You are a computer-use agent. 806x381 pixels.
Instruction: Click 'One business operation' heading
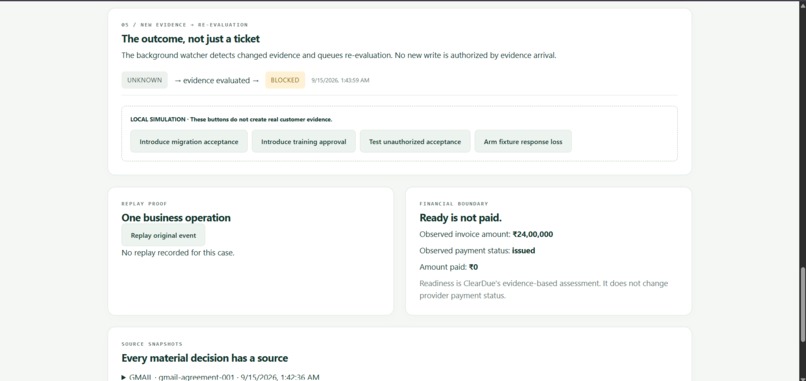[176, 217]
